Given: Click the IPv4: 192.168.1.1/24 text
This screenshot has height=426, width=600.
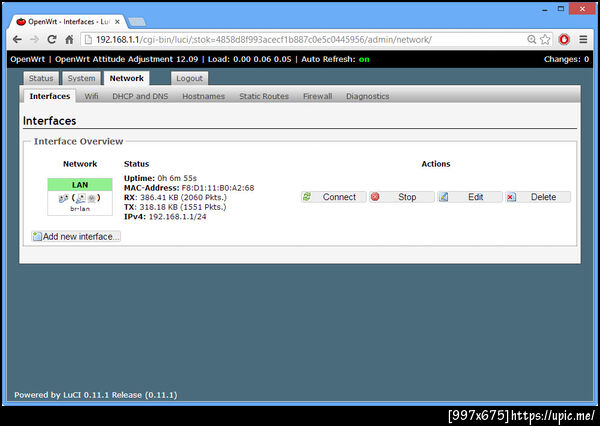Looking at the screenshot, I should click(x=165, y=217).
